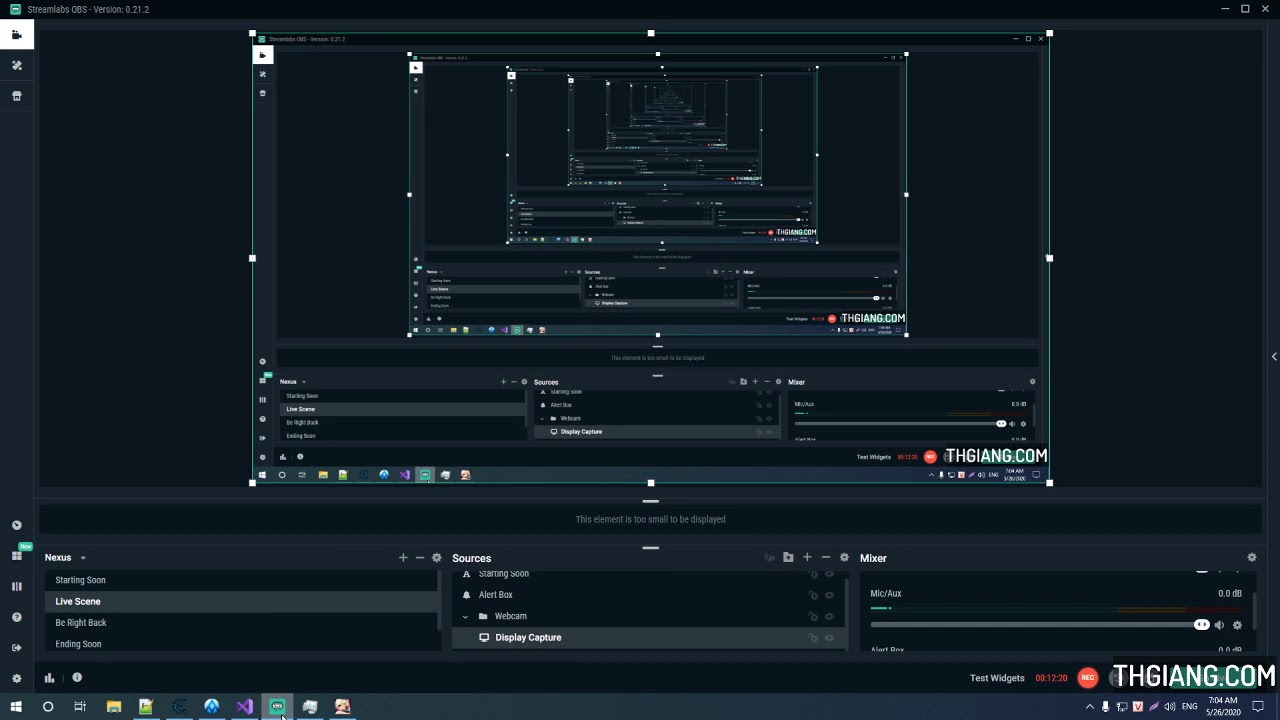Open the Layout Editor icon marked New
Screen dimensions: 1280x720
pyautogui.click(x=17, y=555)
